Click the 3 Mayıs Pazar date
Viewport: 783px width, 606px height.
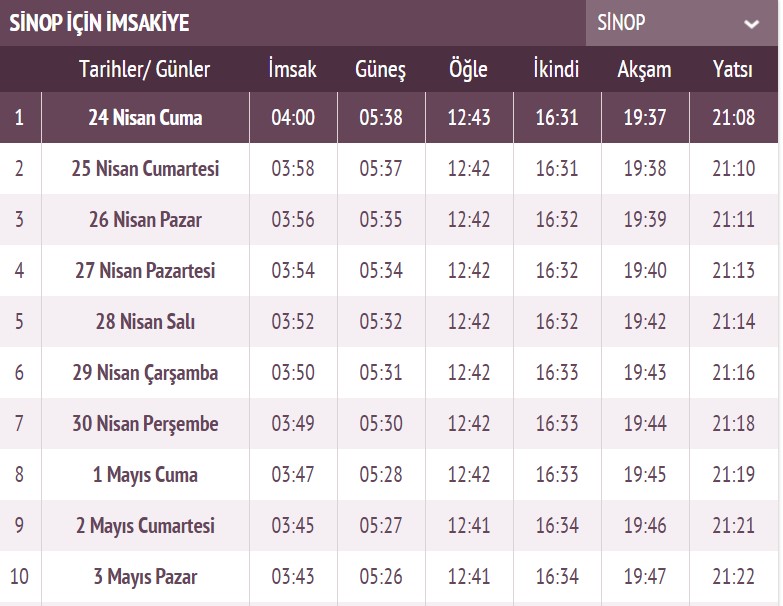(145, 577)
